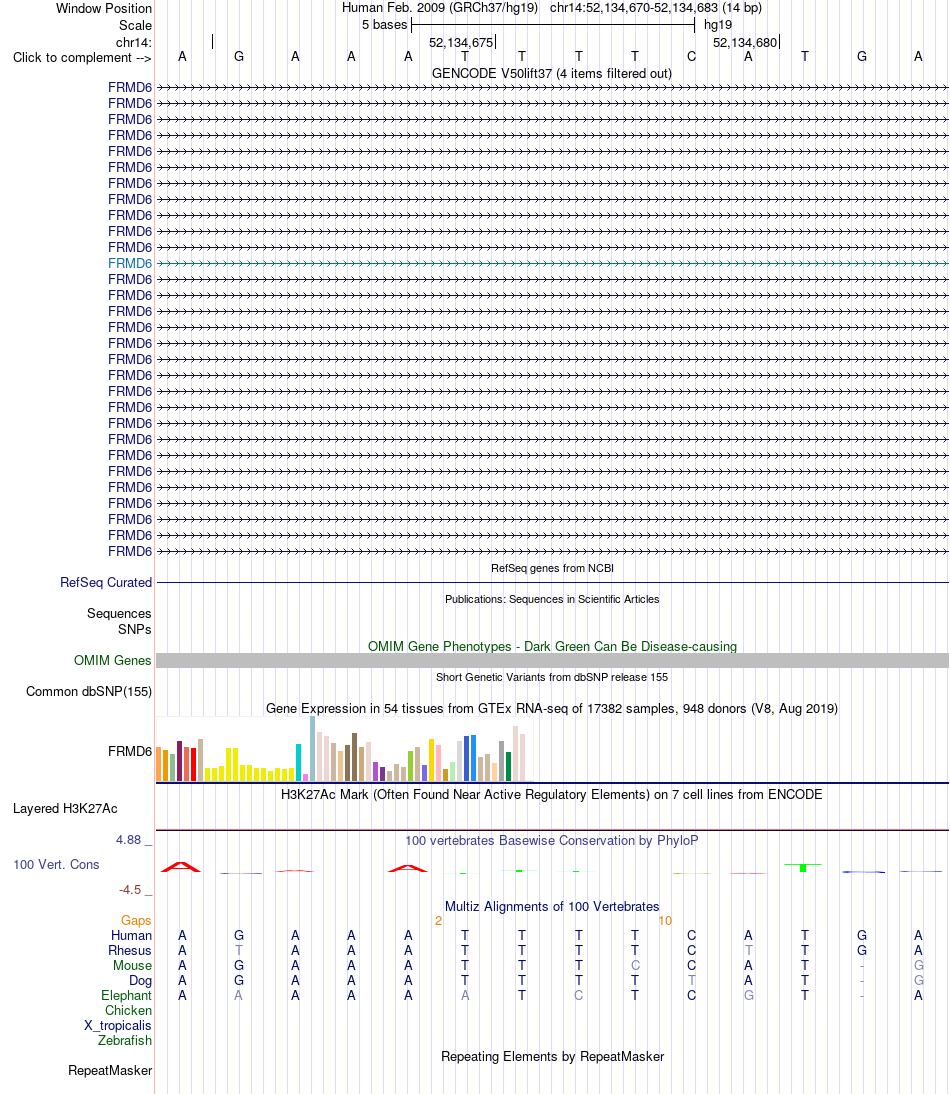Select the 'Zebrafish' species row label

click(x=125, y=1040)
